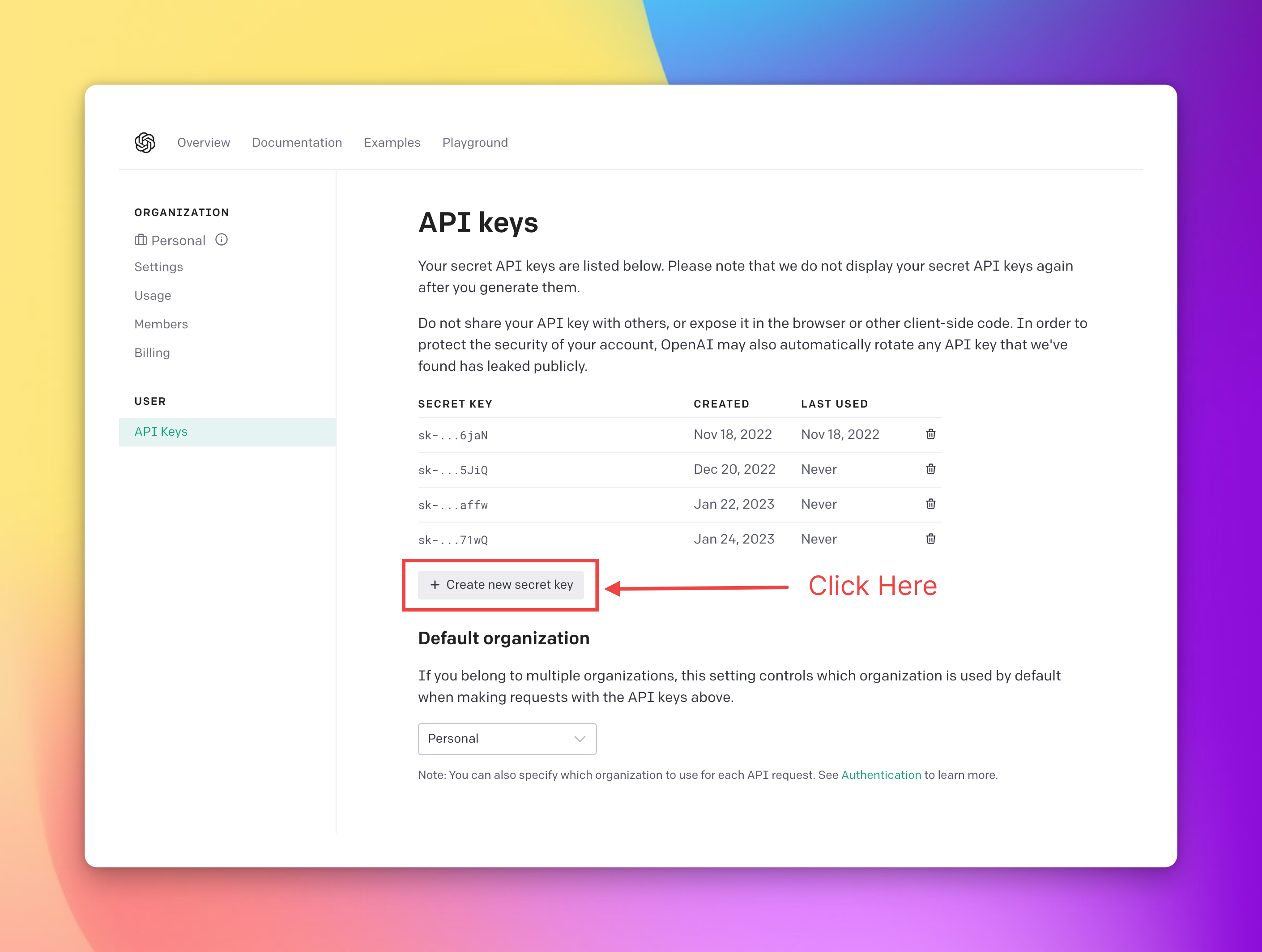Screen dimensions: 1262x952
Task: Delete the sk-...5JiQ key with trash icon
Action: [x=930, y=469]
